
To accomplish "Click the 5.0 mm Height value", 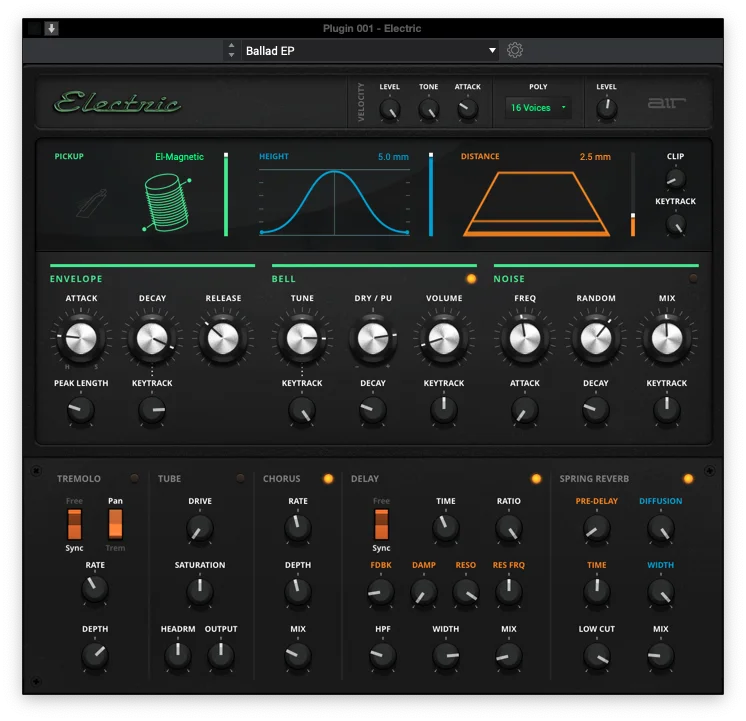I will (x=393, y=157).
